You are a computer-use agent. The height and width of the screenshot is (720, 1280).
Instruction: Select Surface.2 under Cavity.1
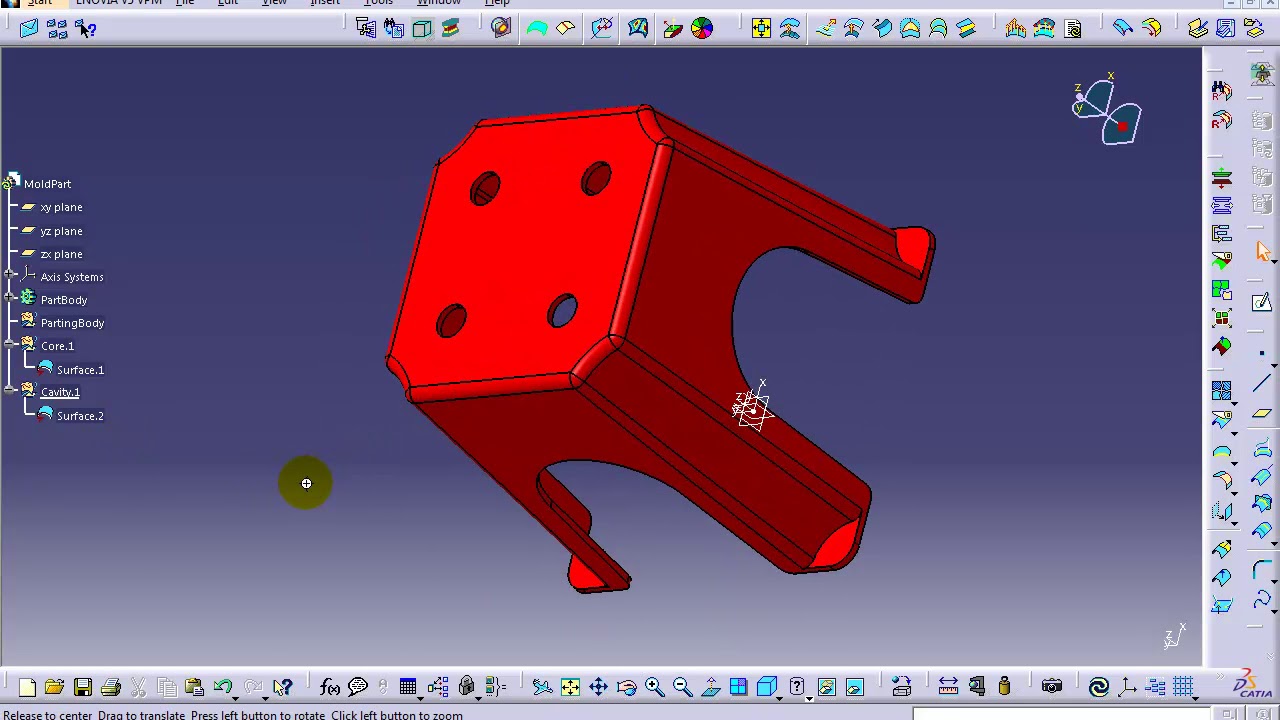click(80, 416)
